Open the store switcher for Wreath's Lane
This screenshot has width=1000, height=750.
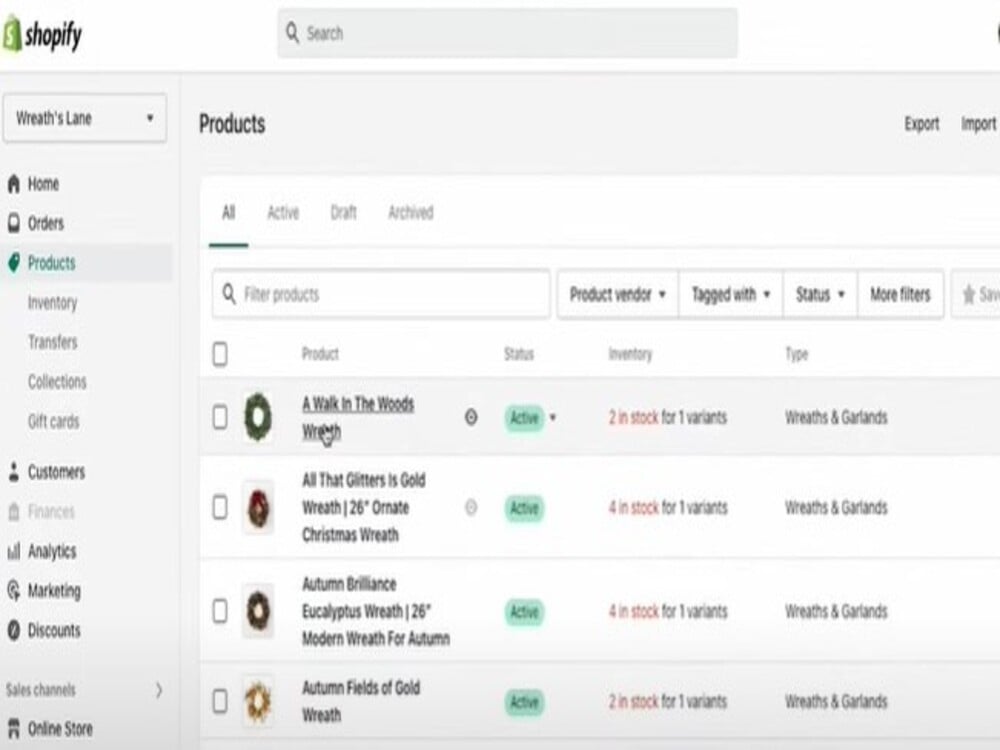point(84,119)
